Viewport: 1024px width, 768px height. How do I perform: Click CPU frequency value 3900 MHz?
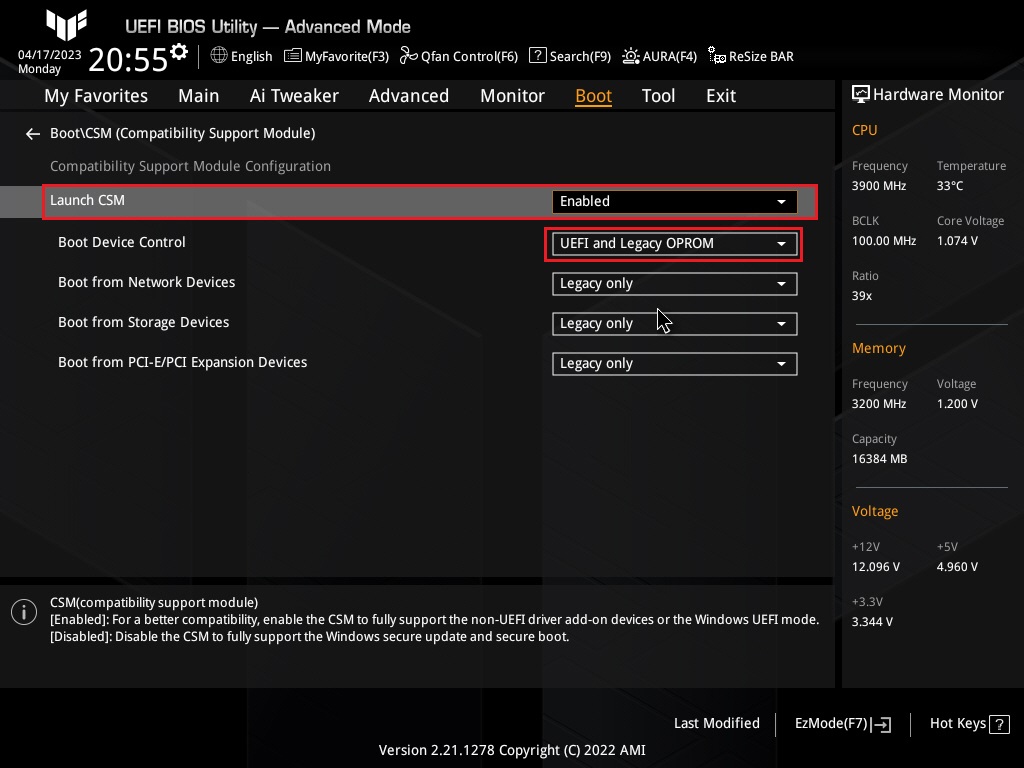(x=878, y=186)
